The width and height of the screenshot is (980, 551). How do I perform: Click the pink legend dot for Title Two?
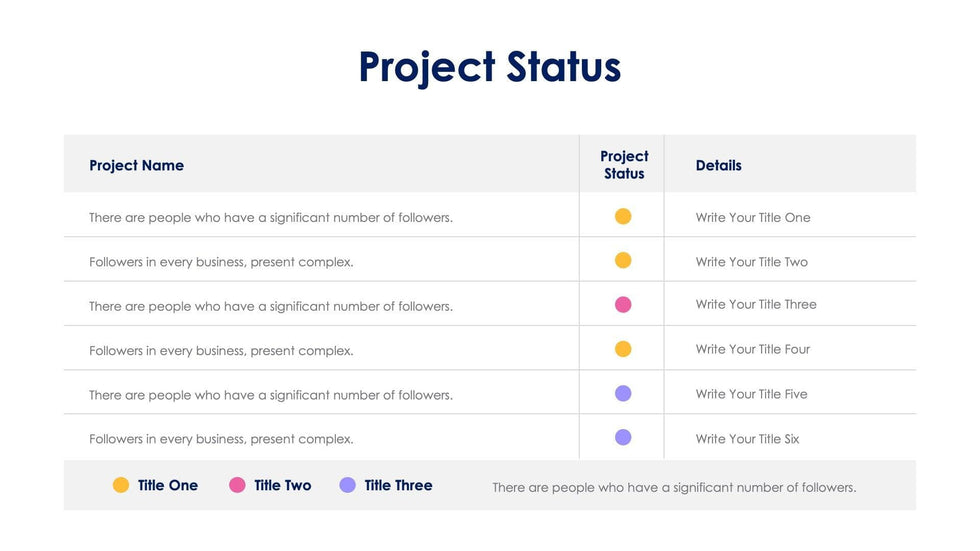coord(237,485)
